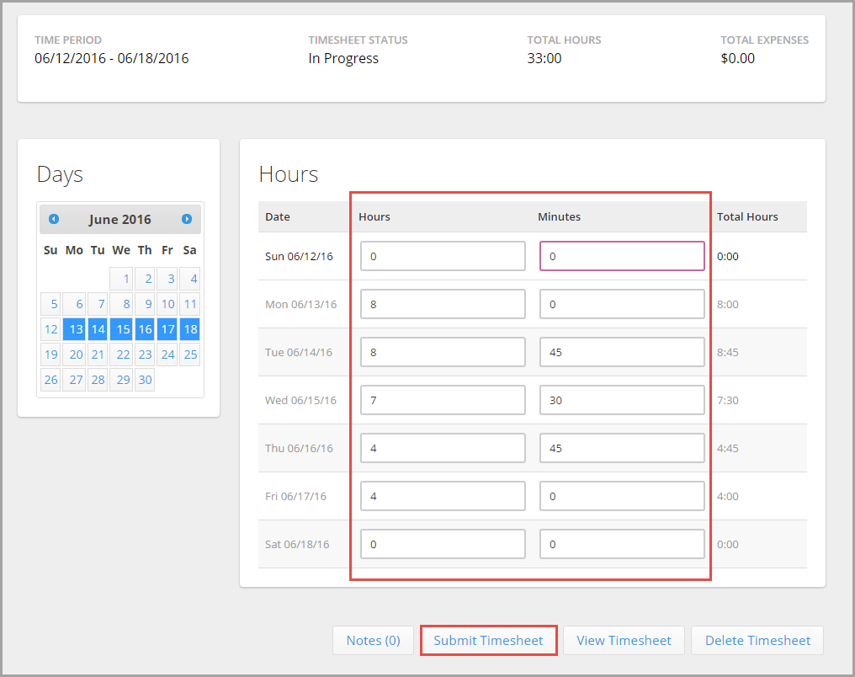
Task: Click the June 2016 calendar title
Action: pyautogui.click(x=120, y=219)
